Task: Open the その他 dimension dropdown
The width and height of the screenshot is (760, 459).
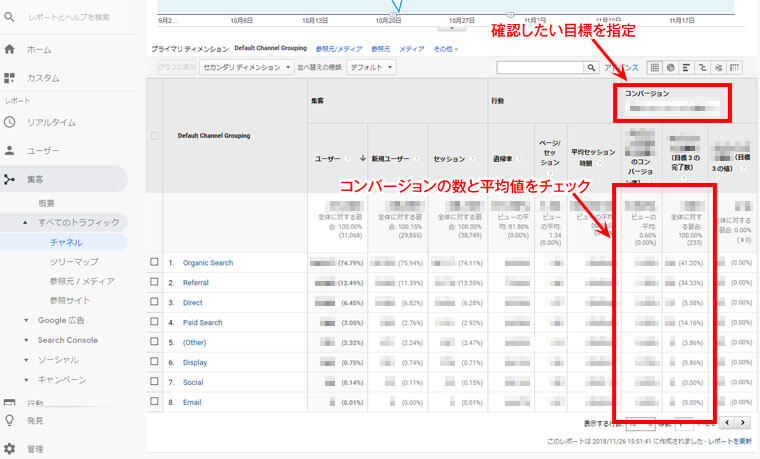Action: 445,49
